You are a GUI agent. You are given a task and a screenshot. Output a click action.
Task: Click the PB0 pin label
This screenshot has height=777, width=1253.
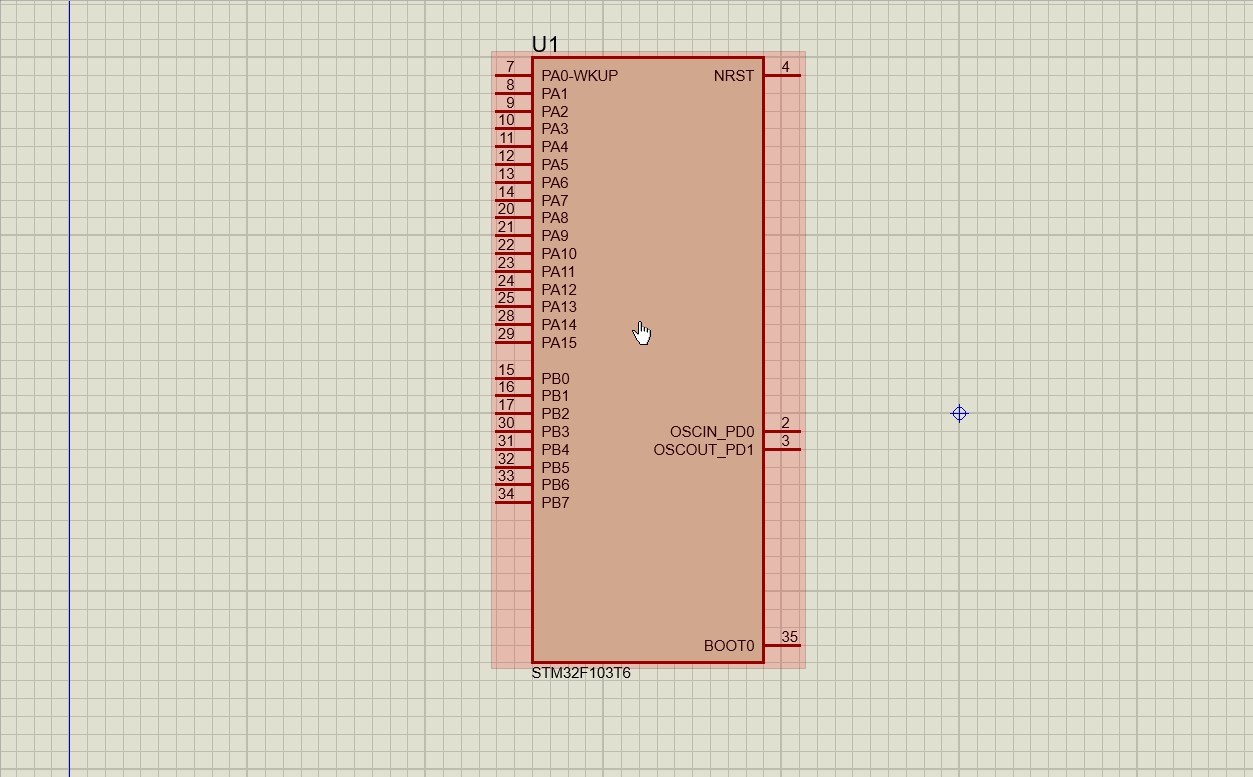(555, 379)
